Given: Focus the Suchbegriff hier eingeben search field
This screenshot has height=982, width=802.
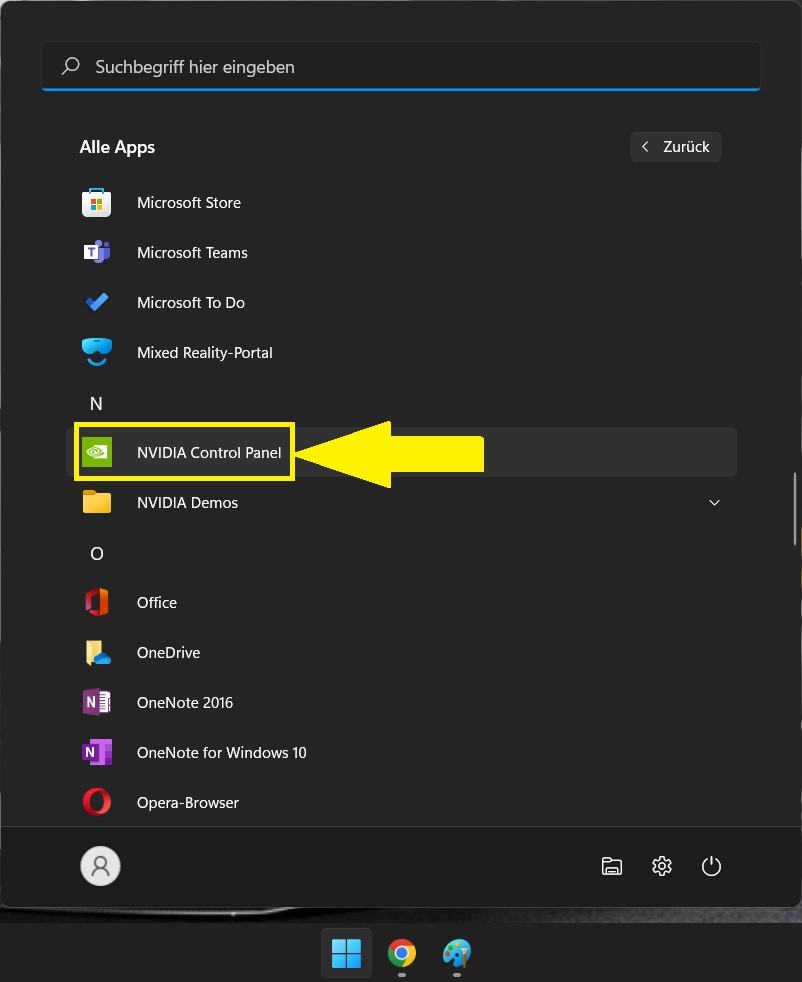Looking at the screenshot, I should 401,66.
